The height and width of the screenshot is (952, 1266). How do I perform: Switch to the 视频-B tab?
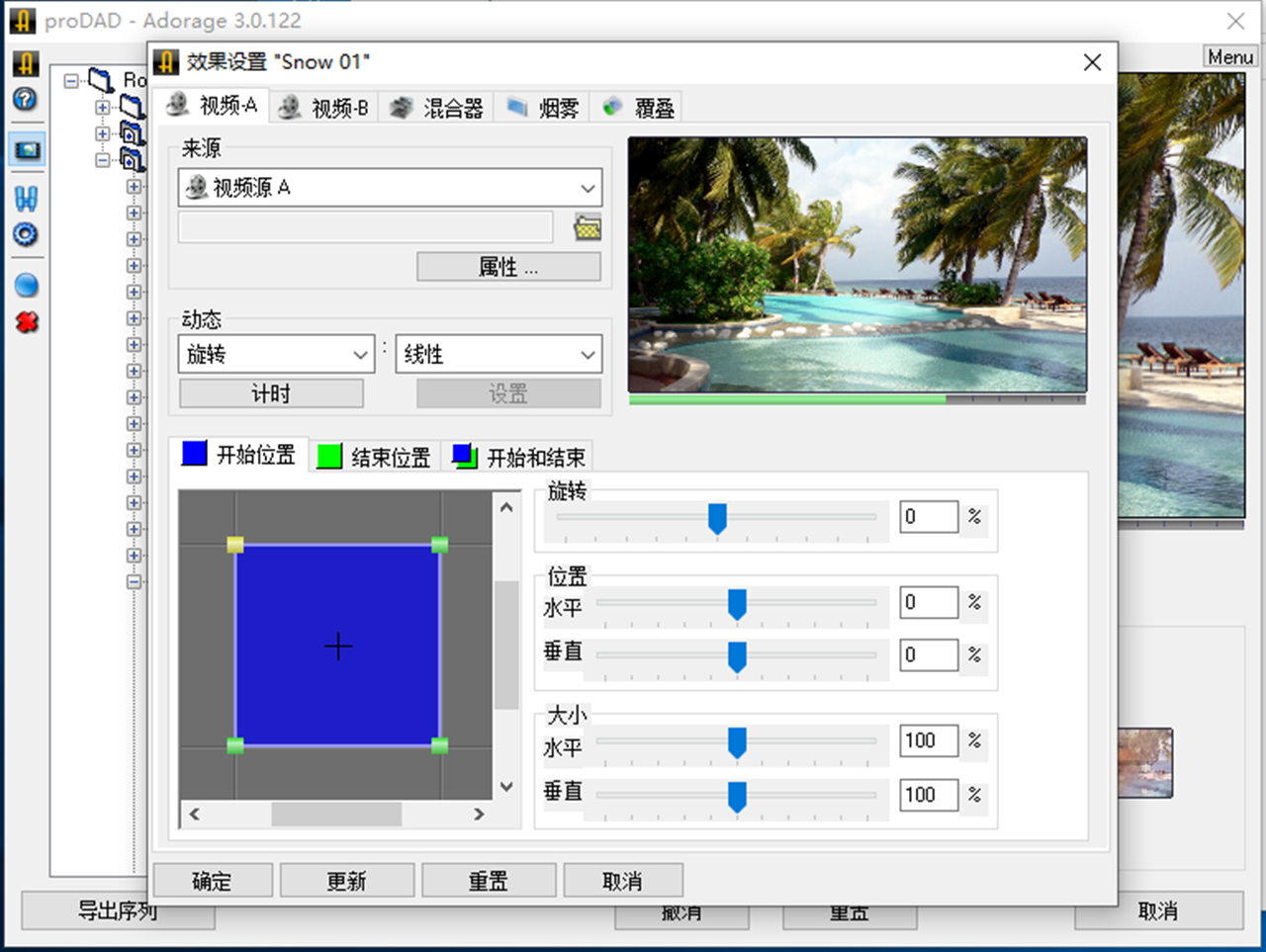(x=323, y=107)
